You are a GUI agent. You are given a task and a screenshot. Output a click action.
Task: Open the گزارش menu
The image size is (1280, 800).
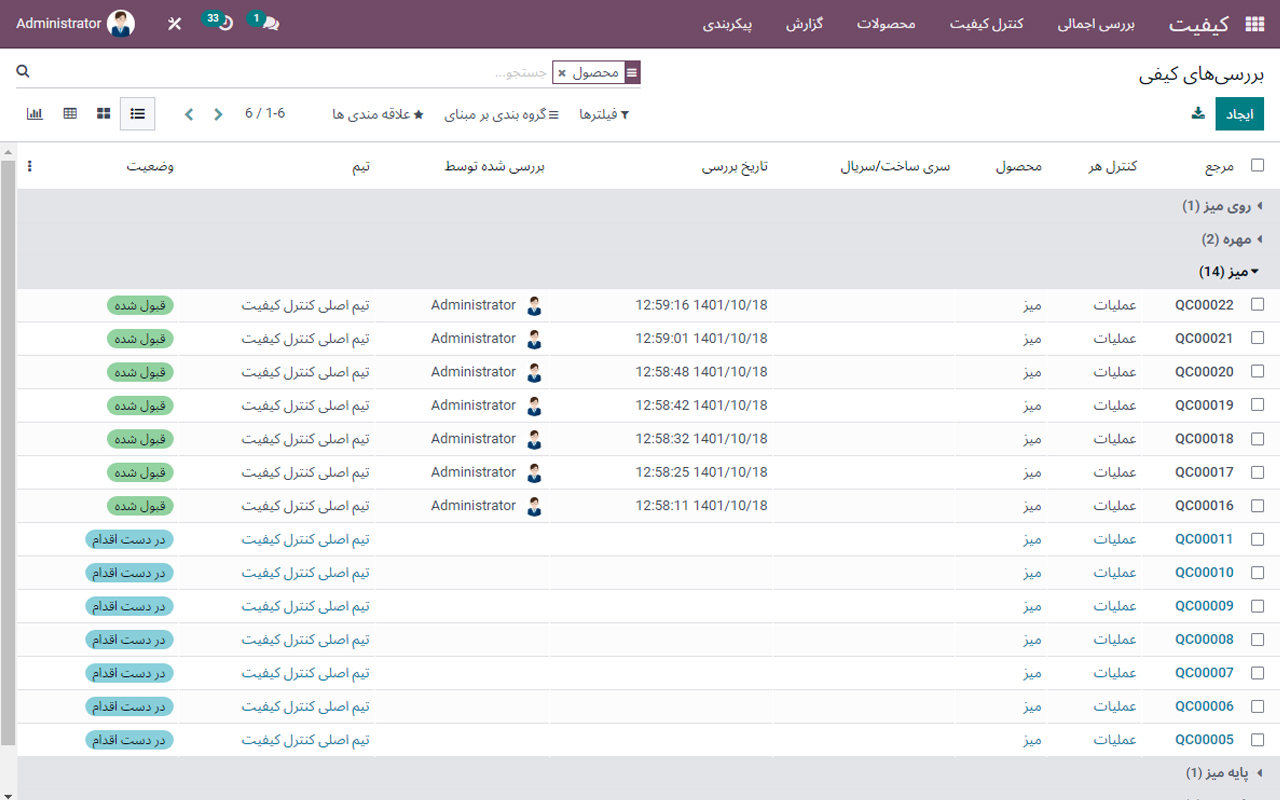pyautogui.click(x=804, y=24)
